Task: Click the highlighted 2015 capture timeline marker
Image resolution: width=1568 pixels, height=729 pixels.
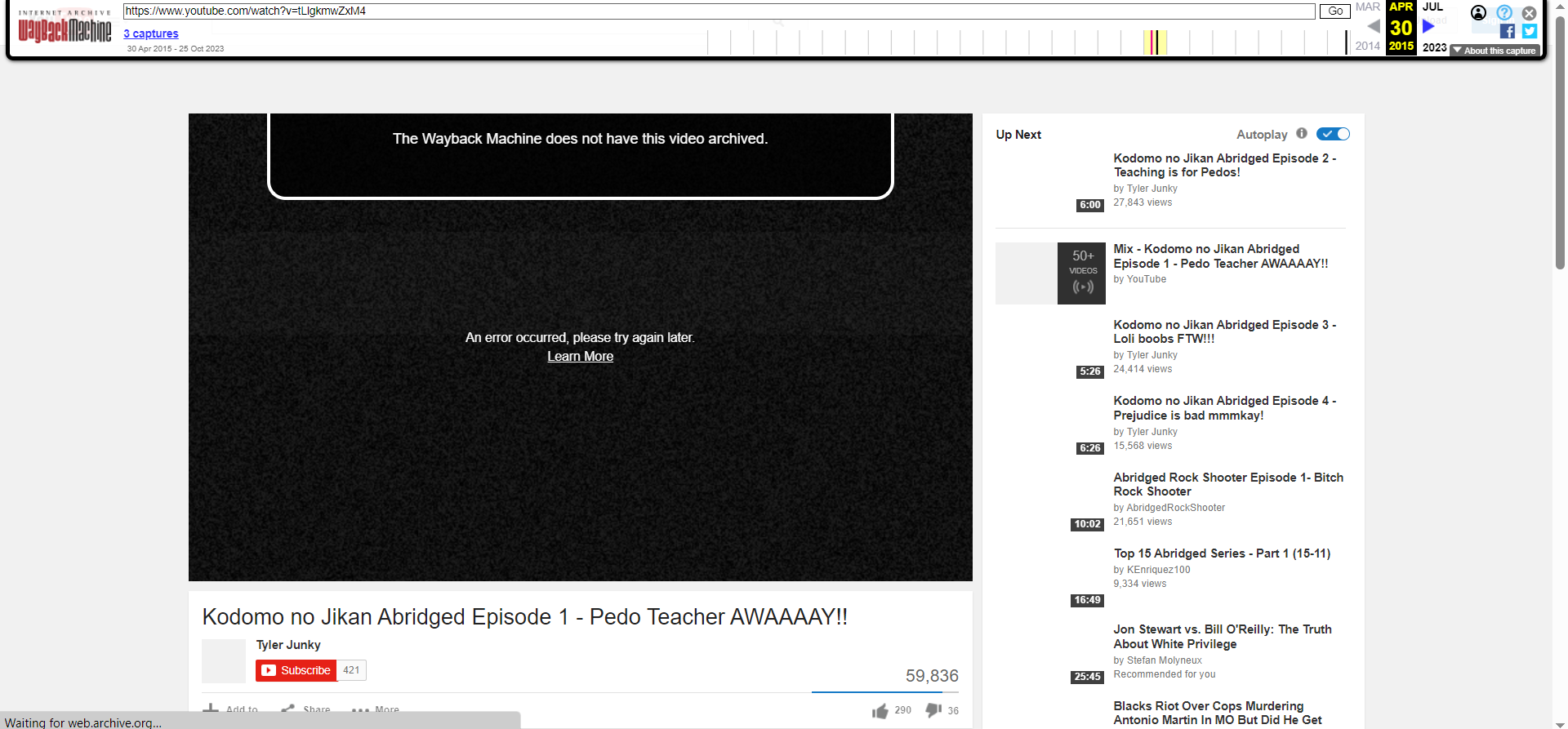Action: [x=1154, y=42]
